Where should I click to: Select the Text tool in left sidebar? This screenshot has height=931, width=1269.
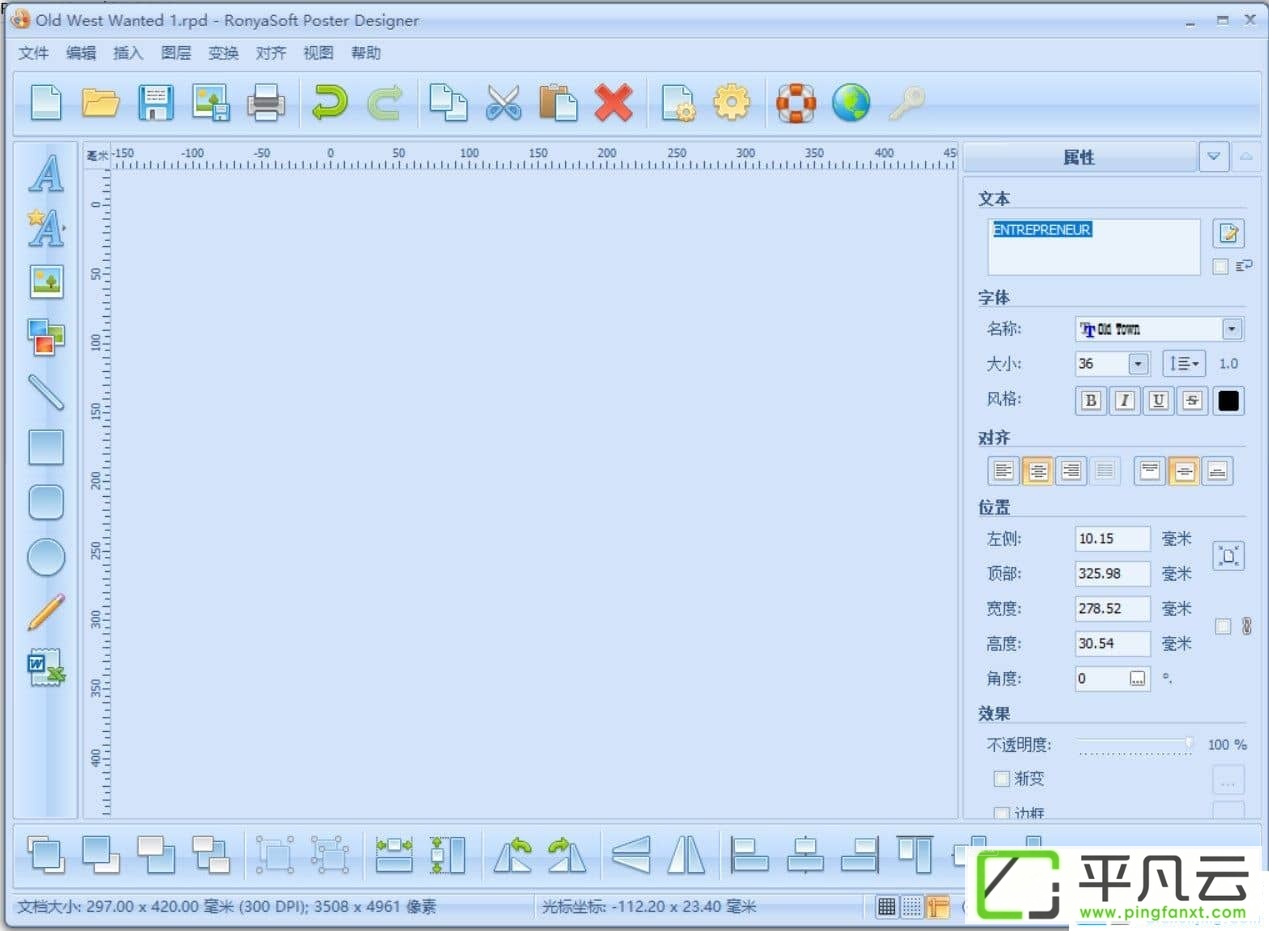coord(46,173)
